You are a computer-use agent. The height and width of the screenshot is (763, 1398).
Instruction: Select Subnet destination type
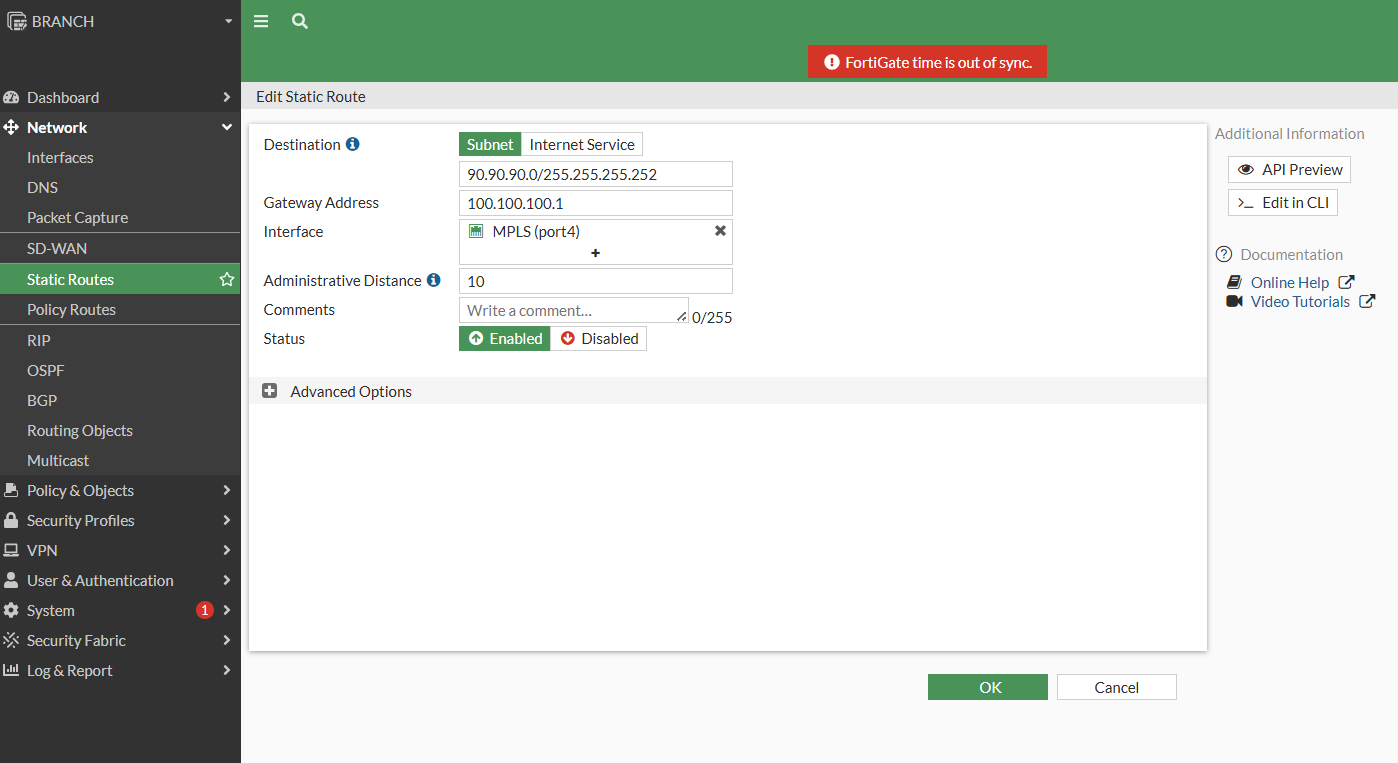[490, 144]
